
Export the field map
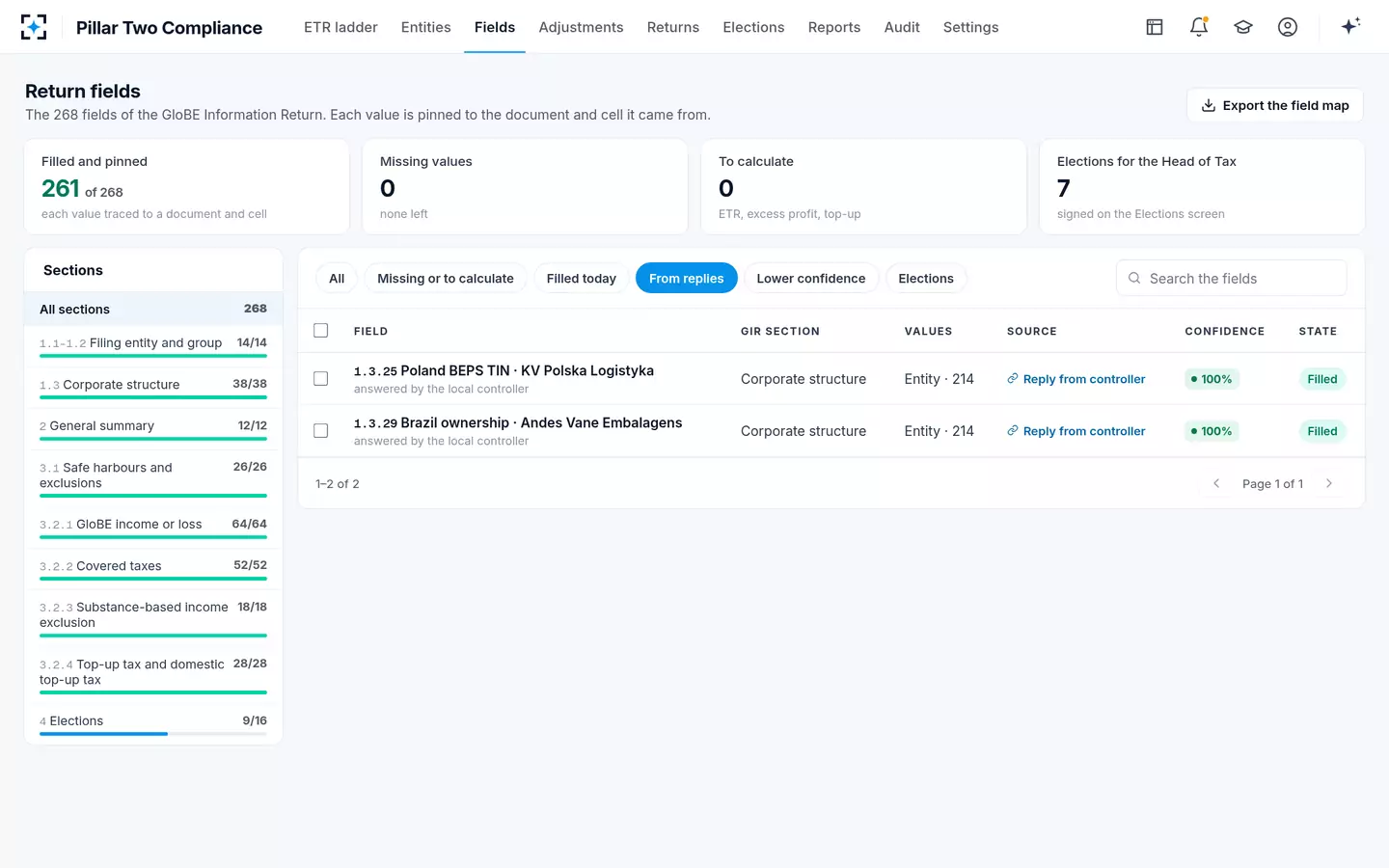[1275, 105]
